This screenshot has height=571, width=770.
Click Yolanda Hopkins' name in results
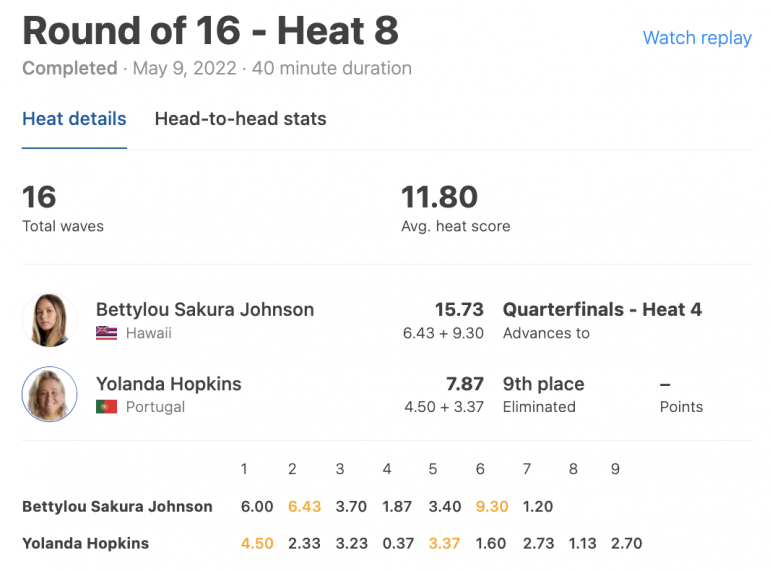click(x=168, y=383)
